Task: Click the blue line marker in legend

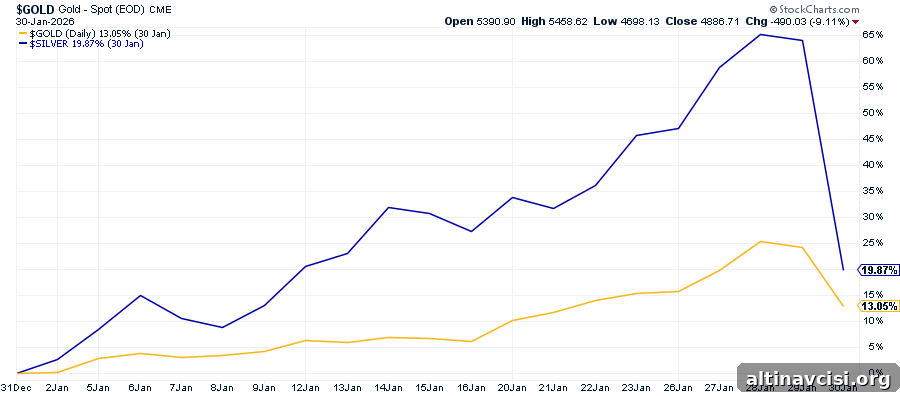Action: (x=22, y=44)
